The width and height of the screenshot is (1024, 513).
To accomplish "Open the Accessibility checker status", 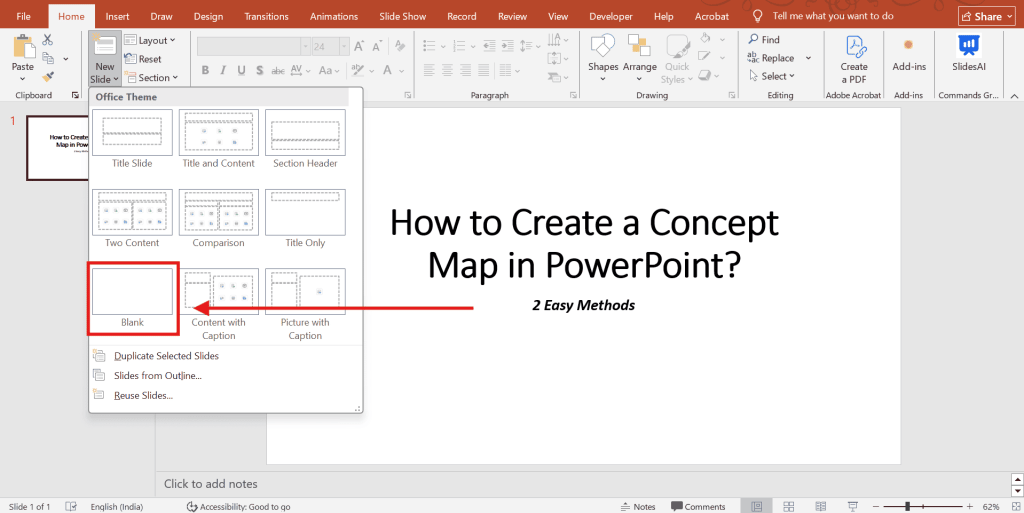I will click(238, 506).
